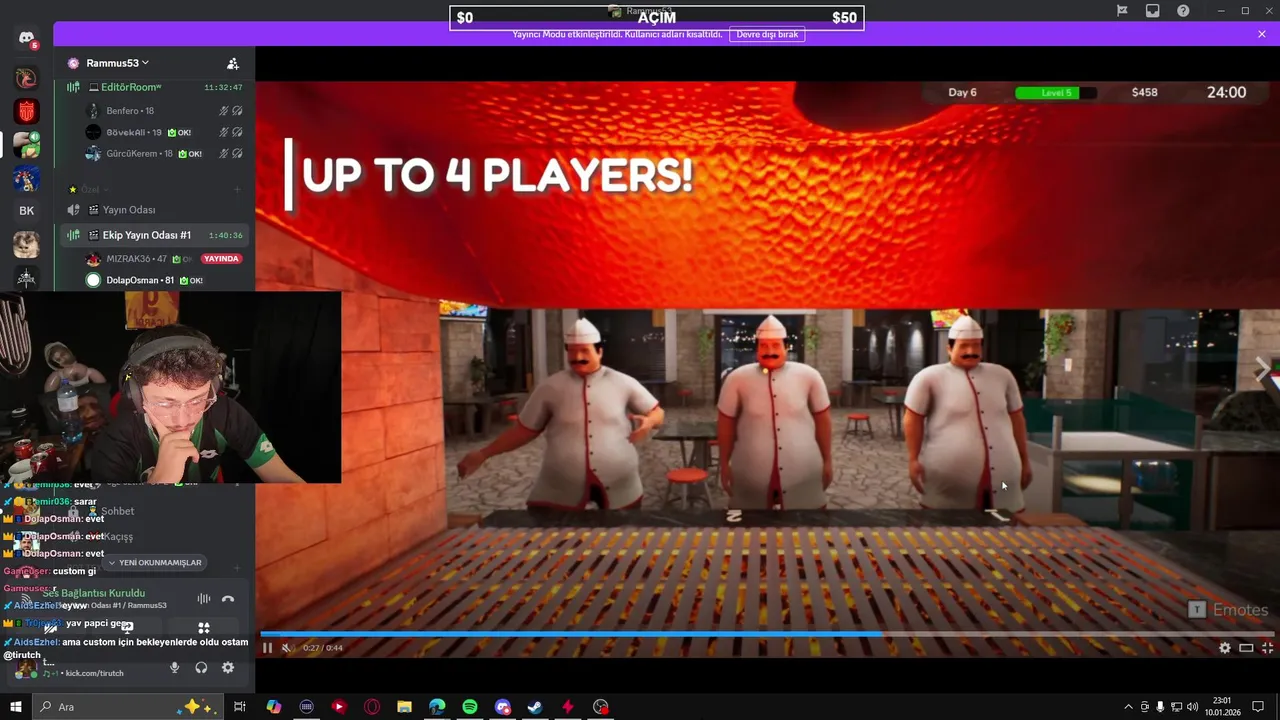1280x720 pixels.
Task: Open the clock and date flyout
Action: (x=1222, y=707)
